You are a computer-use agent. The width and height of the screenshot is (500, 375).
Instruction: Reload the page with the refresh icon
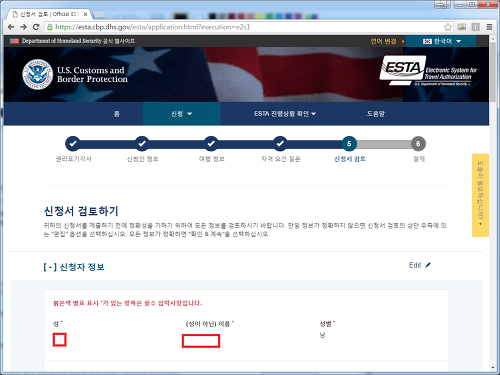click(x=36, y=27)
